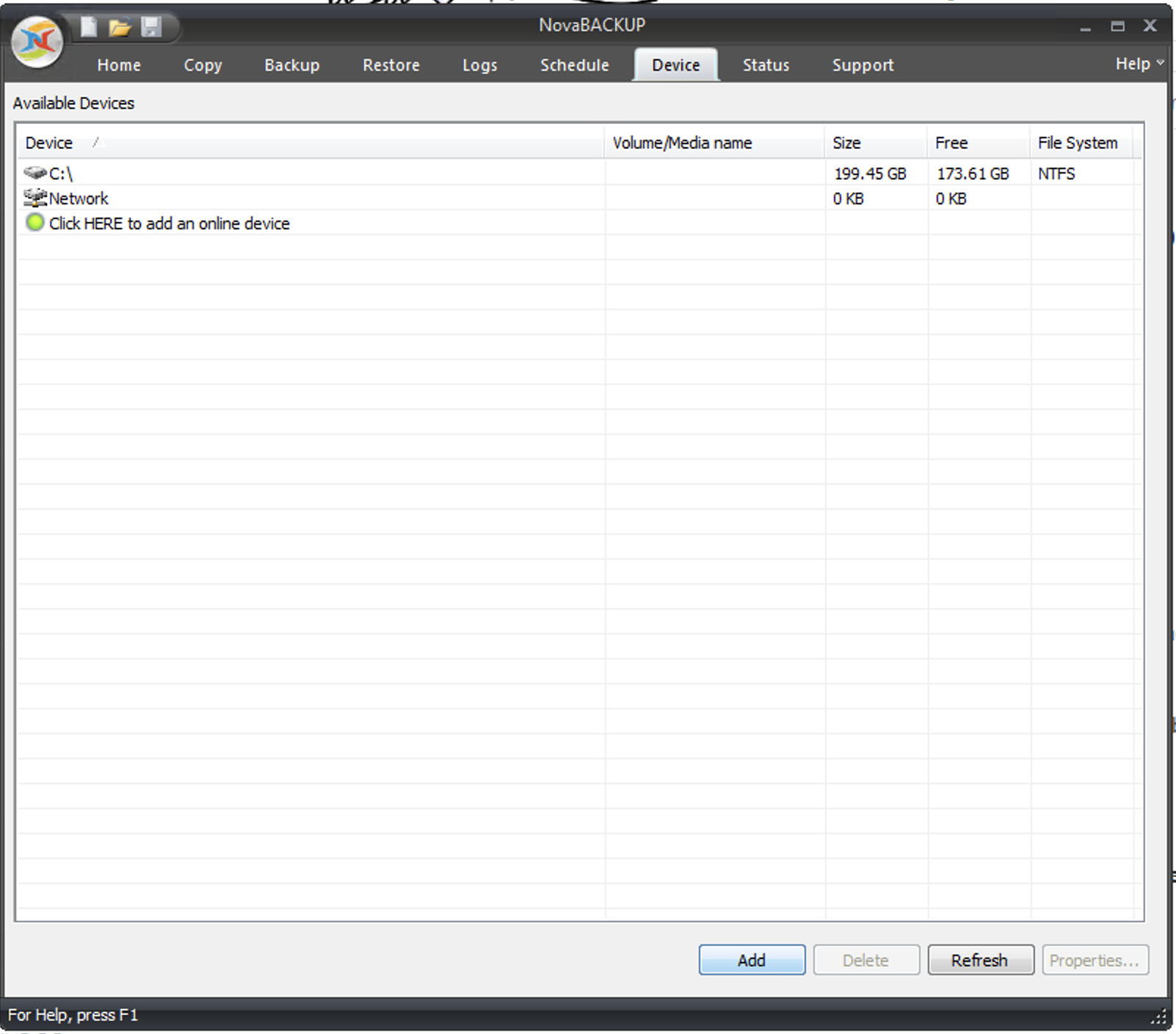Minimize the NovaBACKUP window
This screenshot has height=1034, width=1176.
coord(1085,27)
